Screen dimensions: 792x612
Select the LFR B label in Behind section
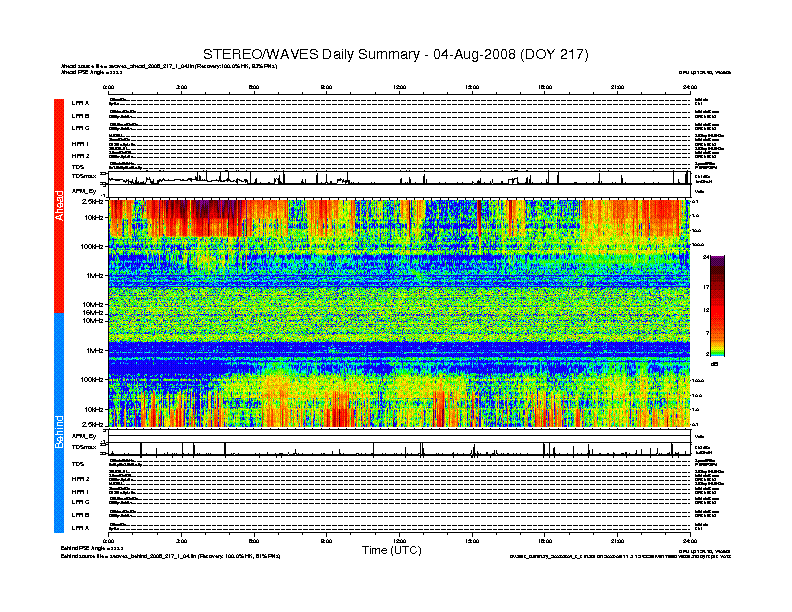(80, 515)
